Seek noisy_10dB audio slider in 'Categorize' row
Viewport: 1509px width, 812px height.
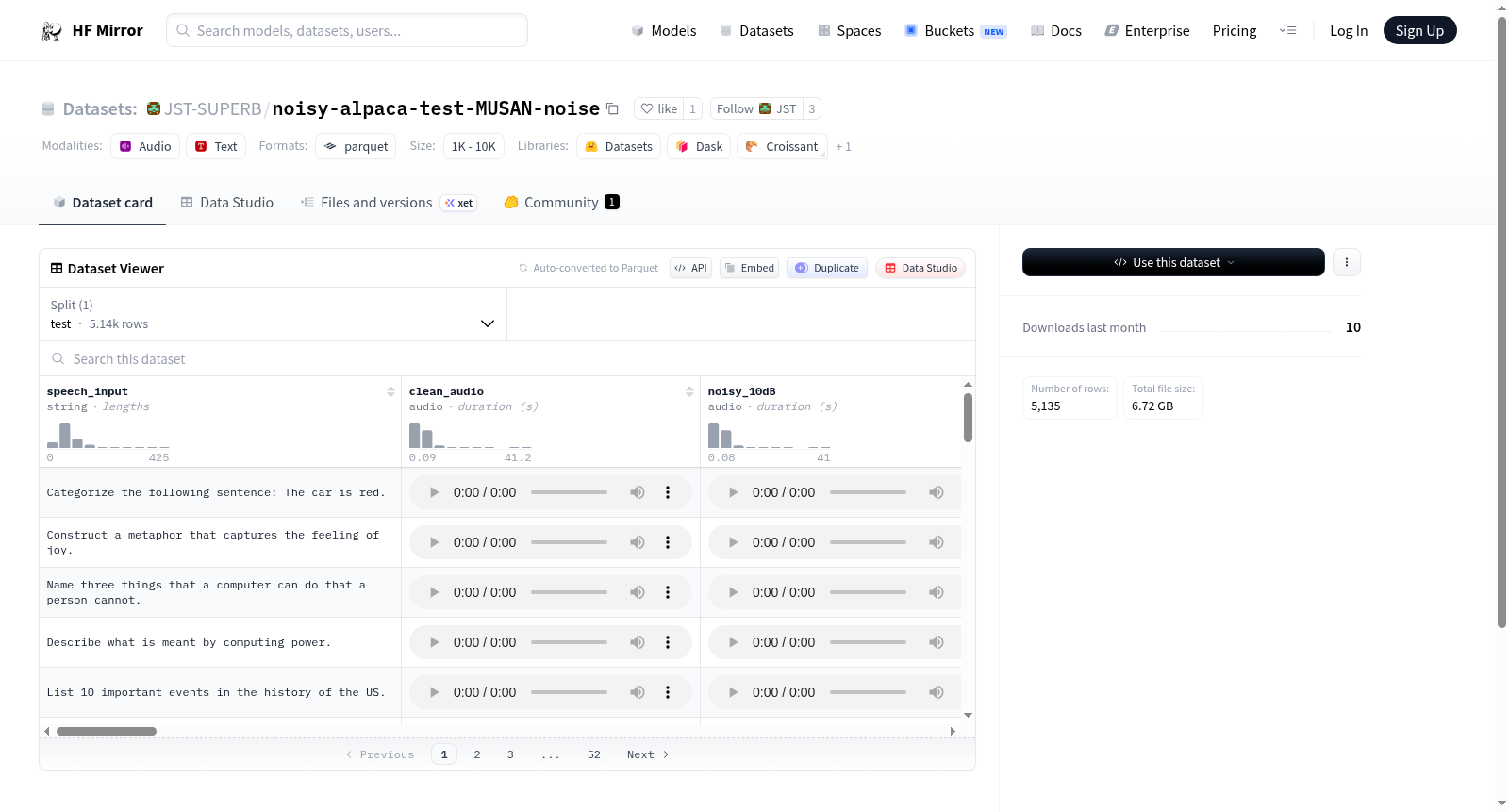point(868,492)
